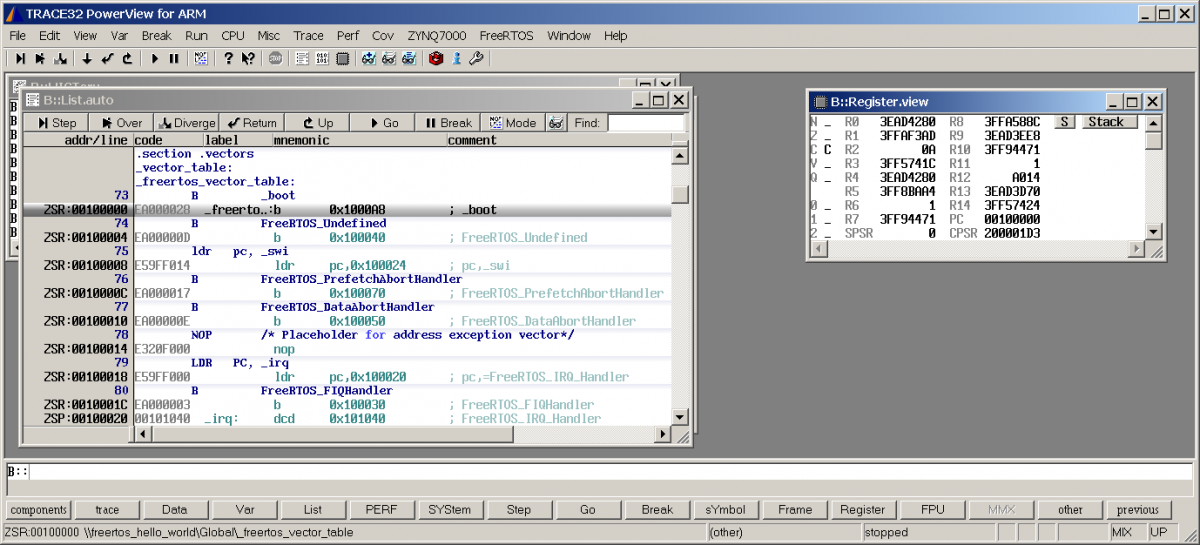Viewport: 1200px width, 545px height.
Task: Click the single step icon in main toolbar
Action: 19,59
